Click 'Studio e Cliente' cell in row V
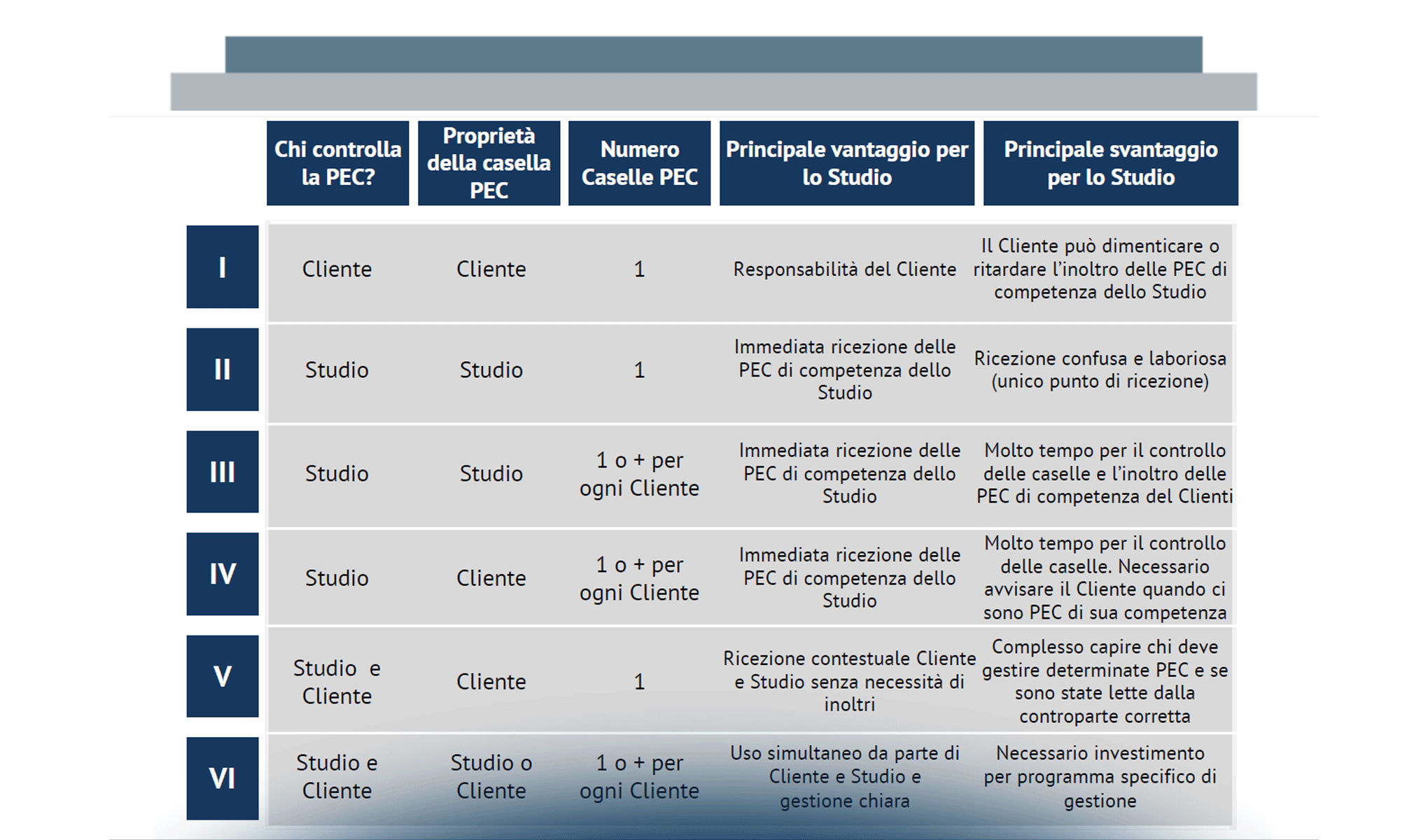 point(337,682)
